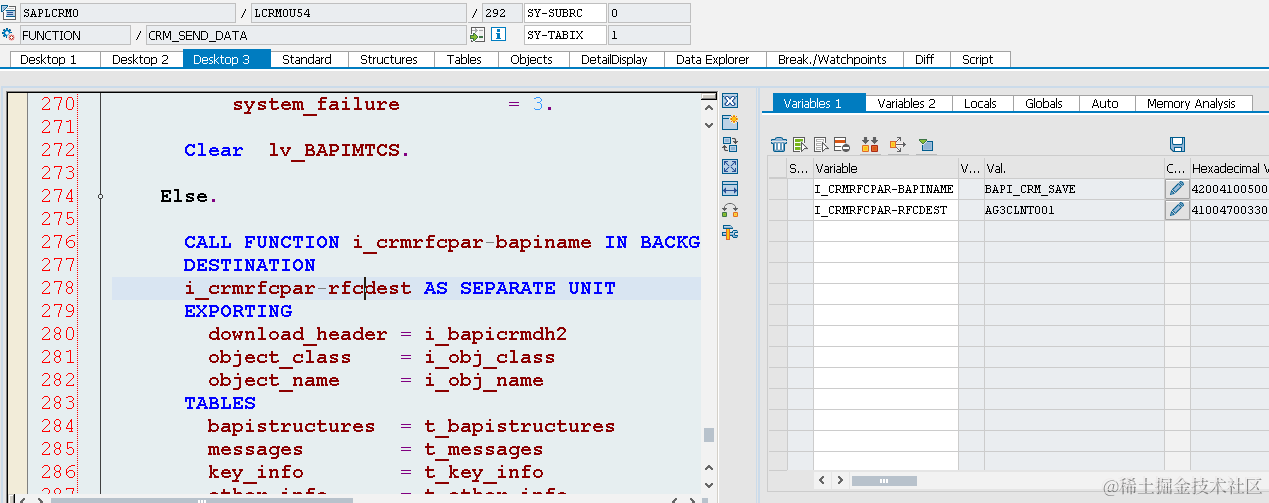
Task: Select the Desktop 3 tab
Action: [x=226, y=59]
